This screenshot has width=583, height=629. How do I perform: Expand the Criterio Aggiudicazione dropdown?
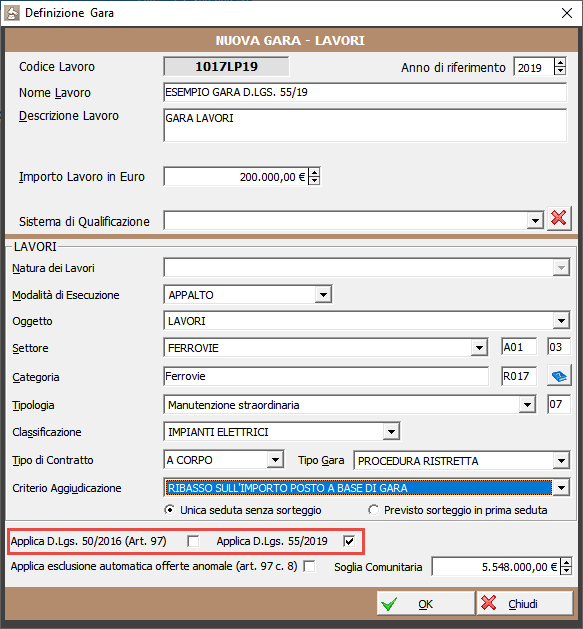pyautogui.click(x=561, y=488)
